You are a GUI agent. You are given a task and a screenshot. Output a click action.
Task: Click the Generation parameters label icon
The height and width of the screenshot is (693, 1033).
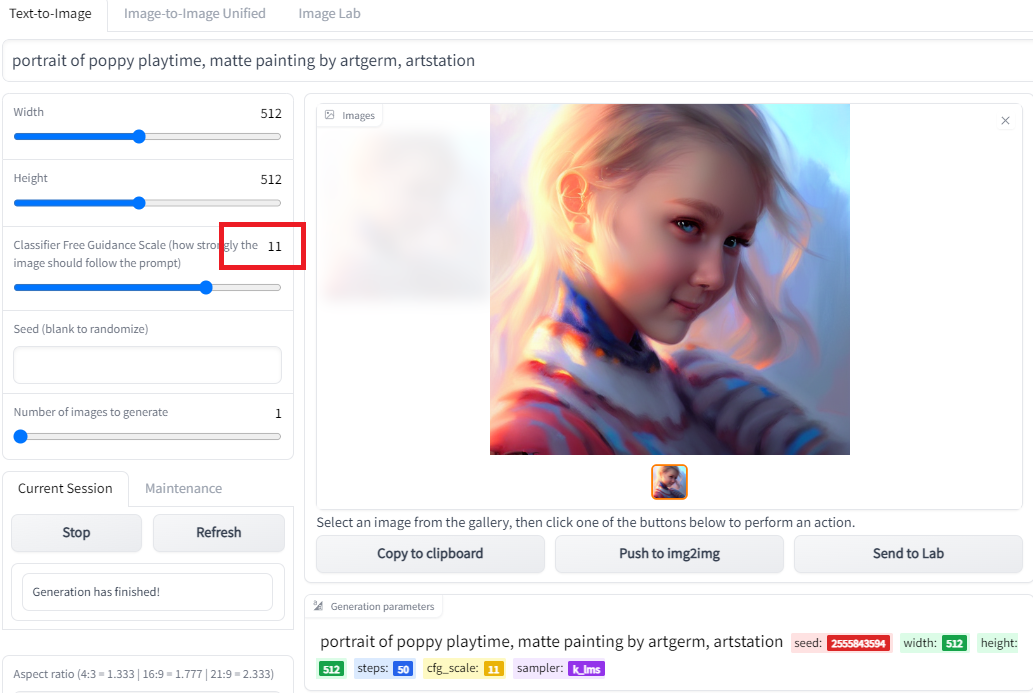point(318,605)
